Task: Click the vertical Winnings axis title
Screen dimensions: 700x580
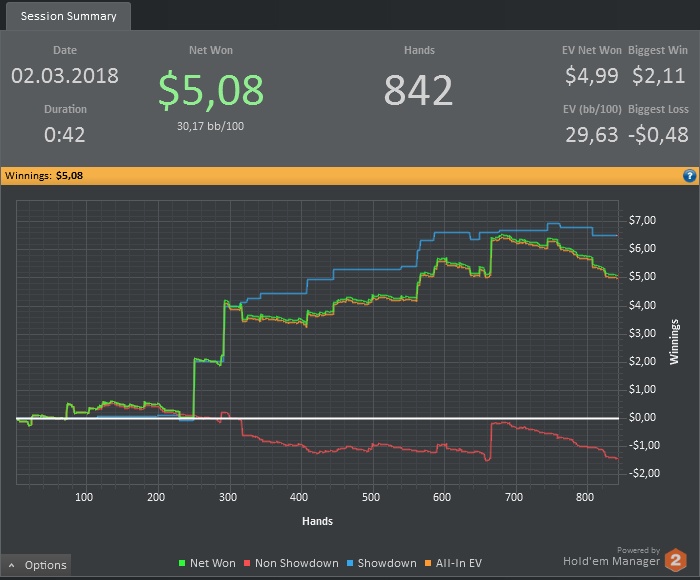Action: [674, 342]
